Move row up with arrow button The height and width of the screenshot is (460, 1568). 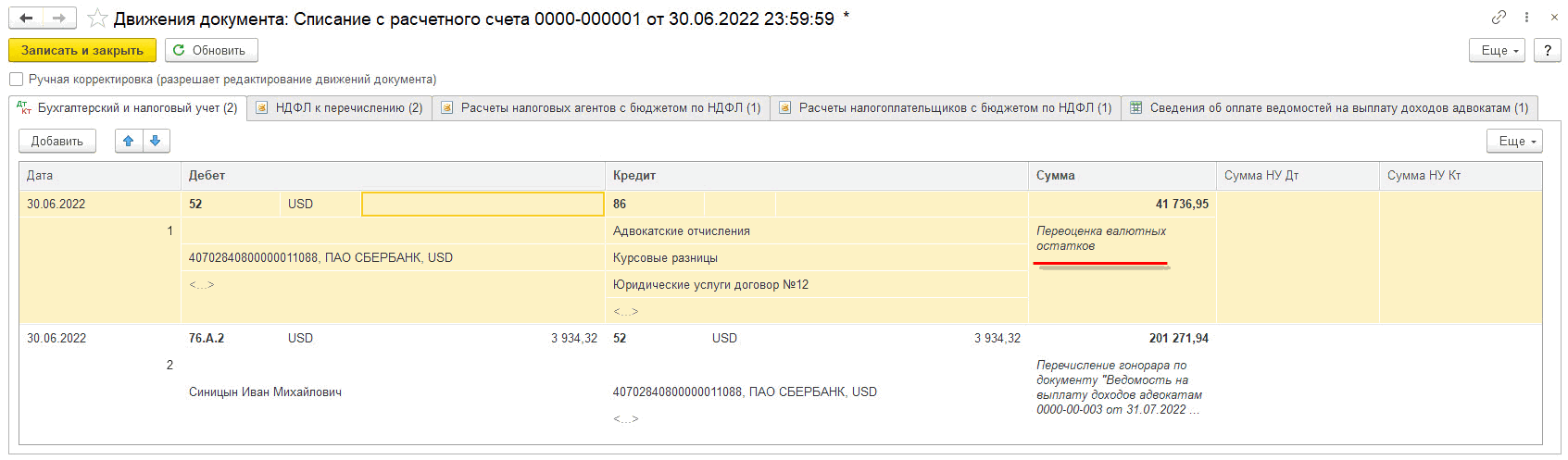129,141
